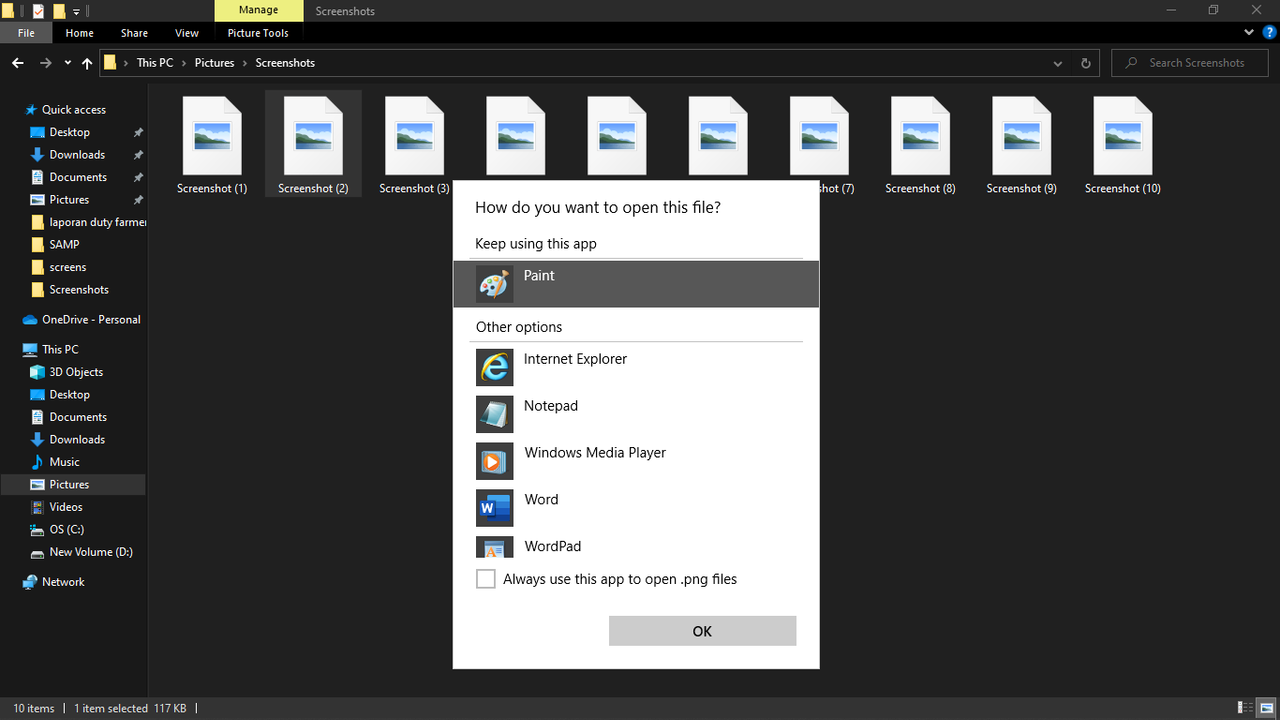Click the Properties icon in the Quick Access Toolbar
Viewport: 1280px width, 720px height.
pyautogui.click(x=38, y=11)
